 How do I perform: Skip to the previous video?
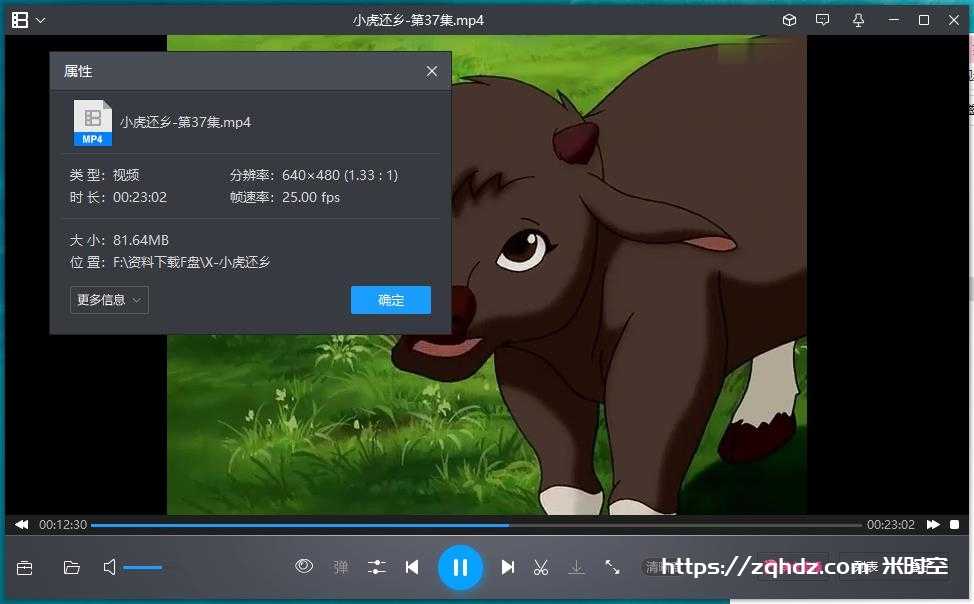click(412, 567)
